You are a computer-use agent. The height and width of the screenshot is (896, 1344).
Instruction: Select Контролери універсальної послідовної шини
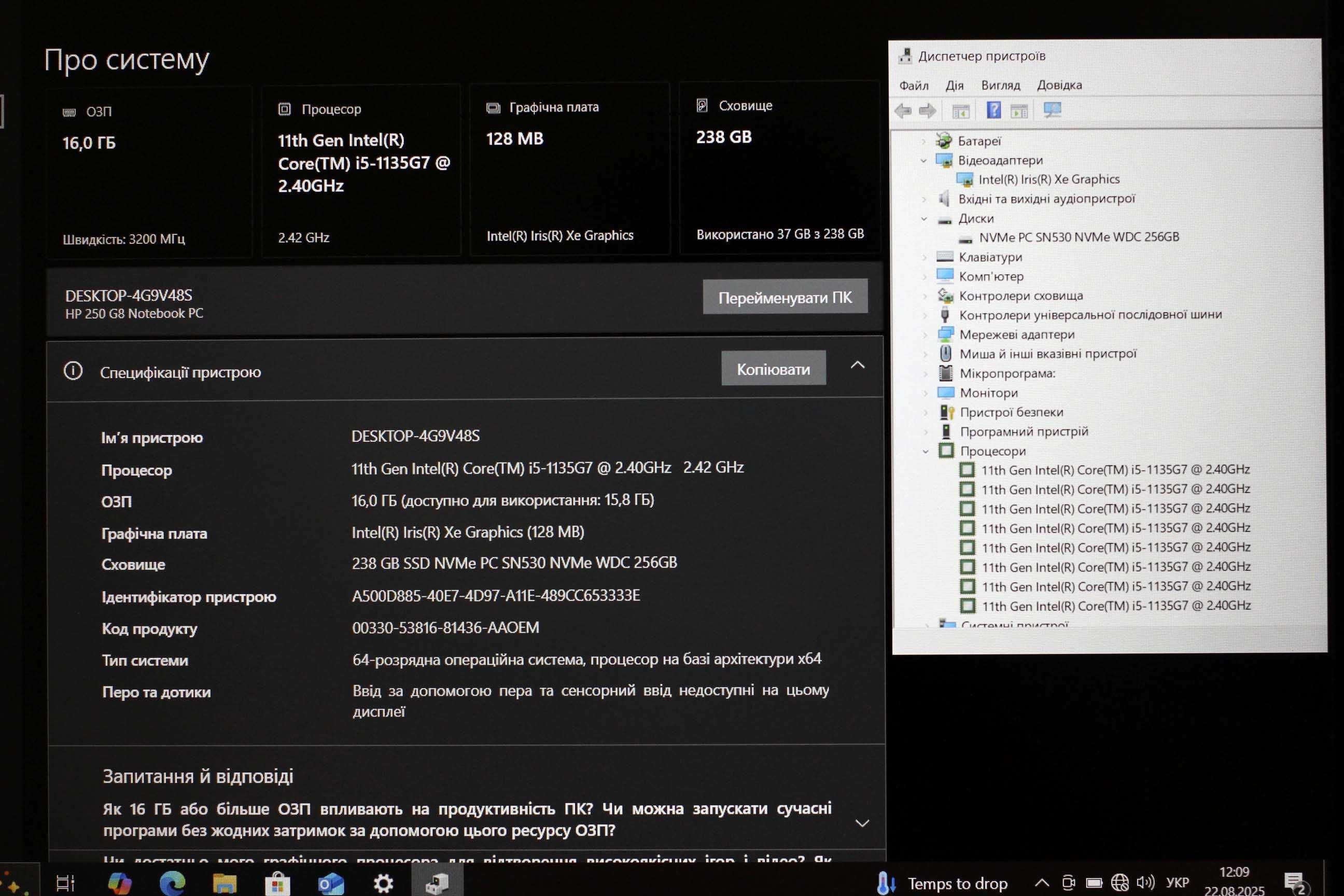[1090, 315]
